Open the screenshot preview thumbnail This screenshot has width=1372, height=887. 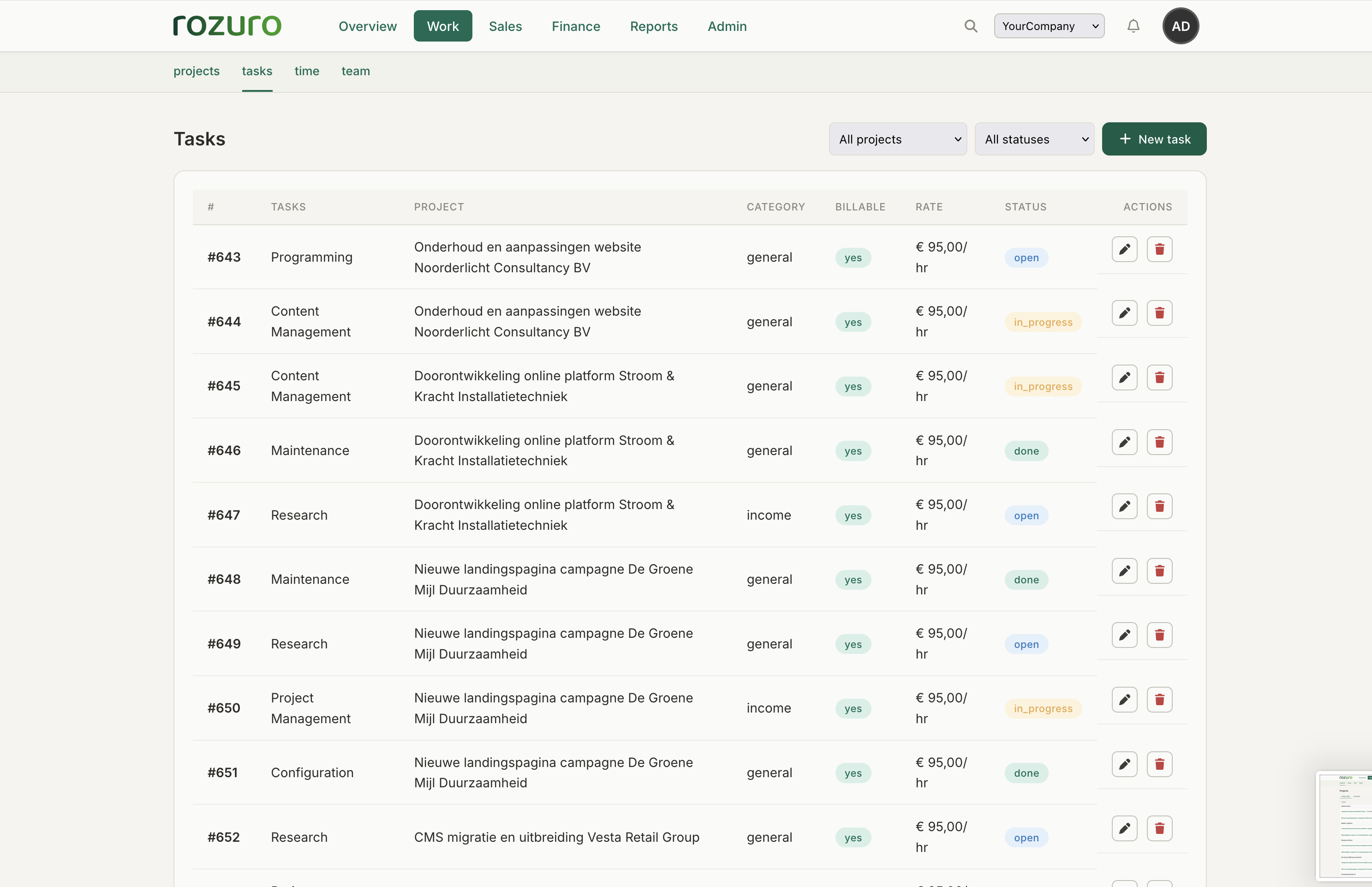(1344, 825)
